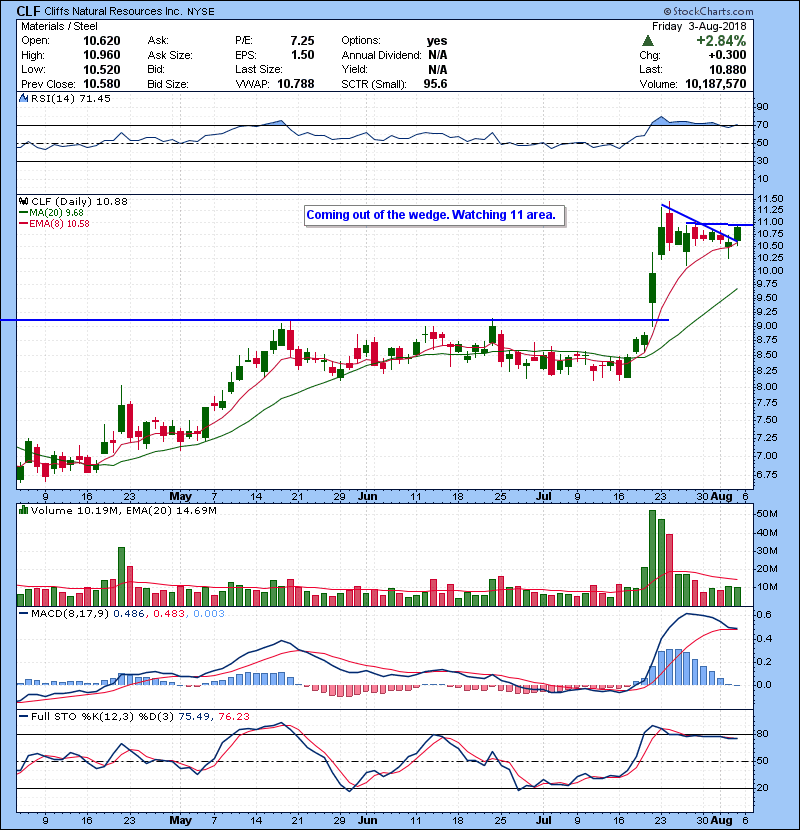Click the 'Materials / Steel' sector label
Screen dimensions: 800x830
59,26
